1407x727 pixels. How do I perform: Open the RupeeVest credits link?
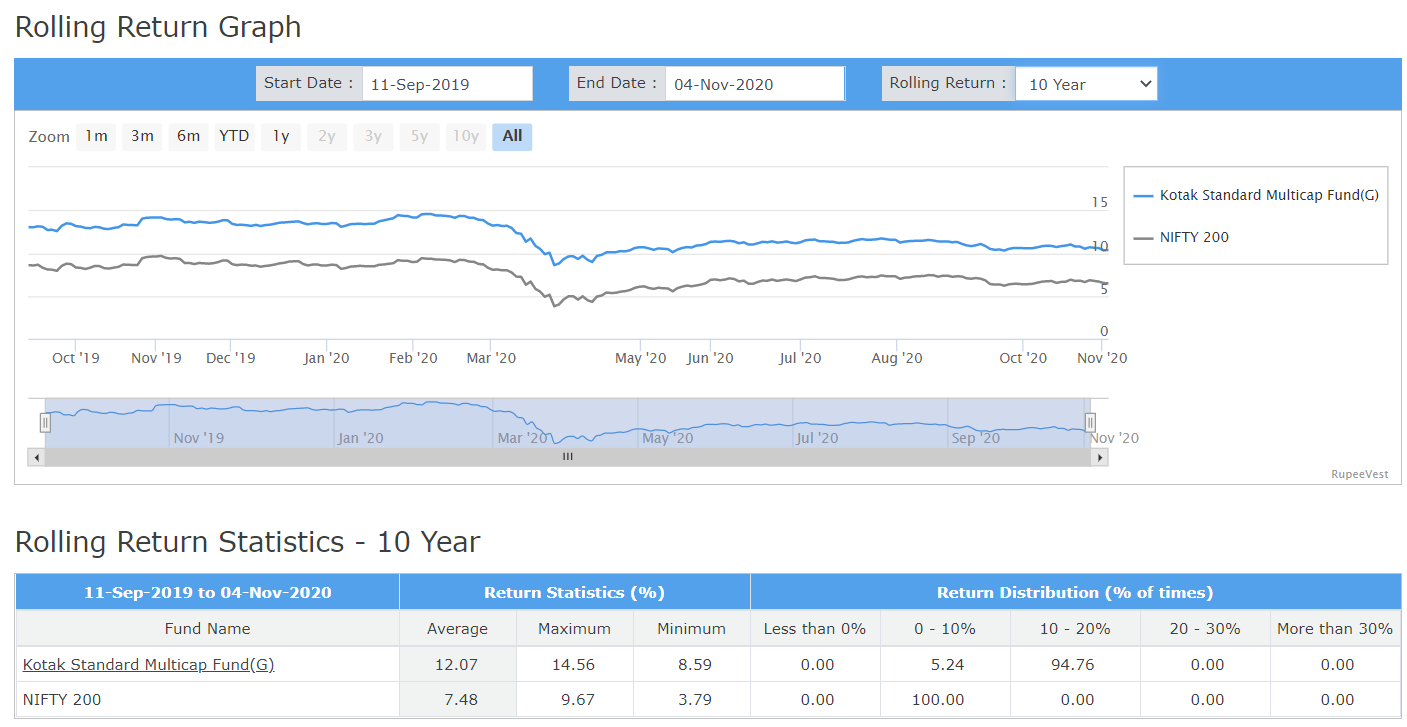point(1359,475)
